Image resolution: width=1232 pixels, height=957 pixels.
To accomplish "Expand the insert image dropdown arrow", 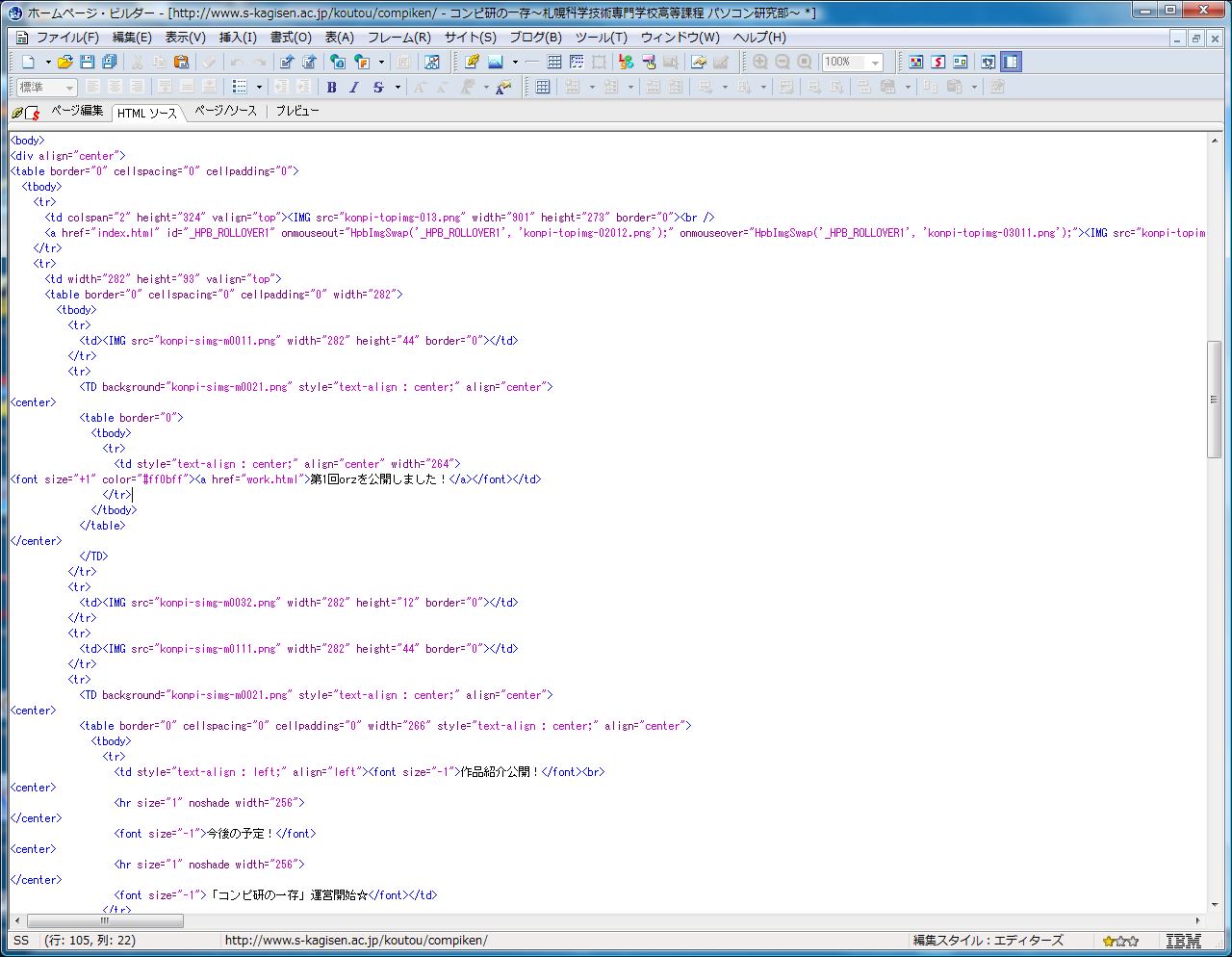I will 515,62.
